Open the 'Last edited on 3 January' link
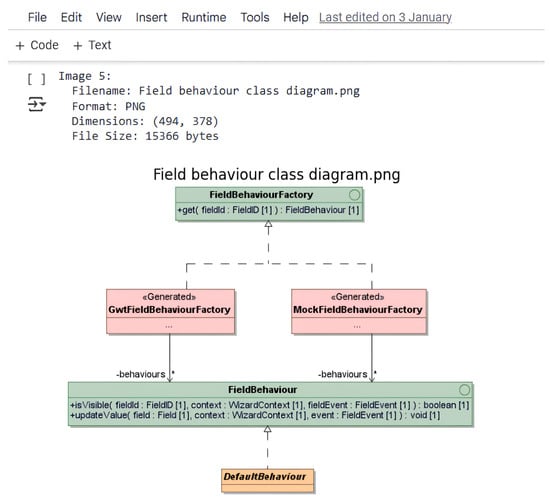The image size is (550, 500). point(385,17)
